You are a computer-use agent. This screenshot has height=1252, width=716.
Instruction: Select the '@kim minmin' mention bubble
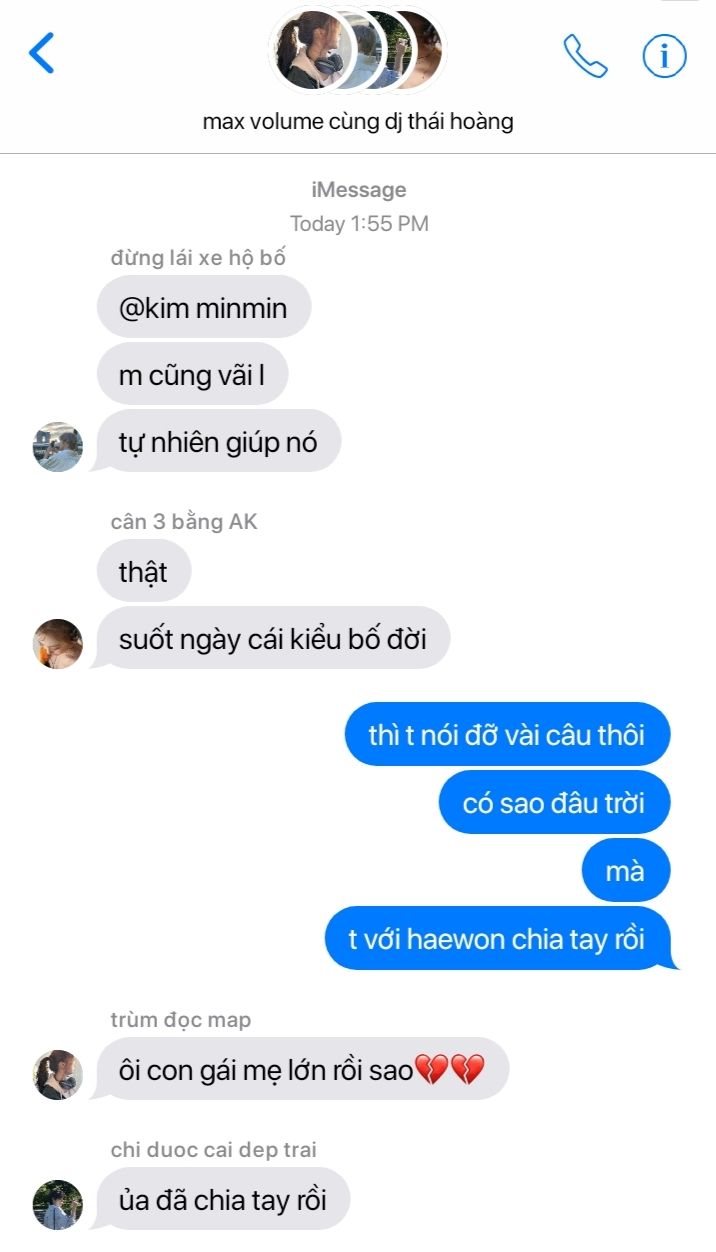click(204, 307)
